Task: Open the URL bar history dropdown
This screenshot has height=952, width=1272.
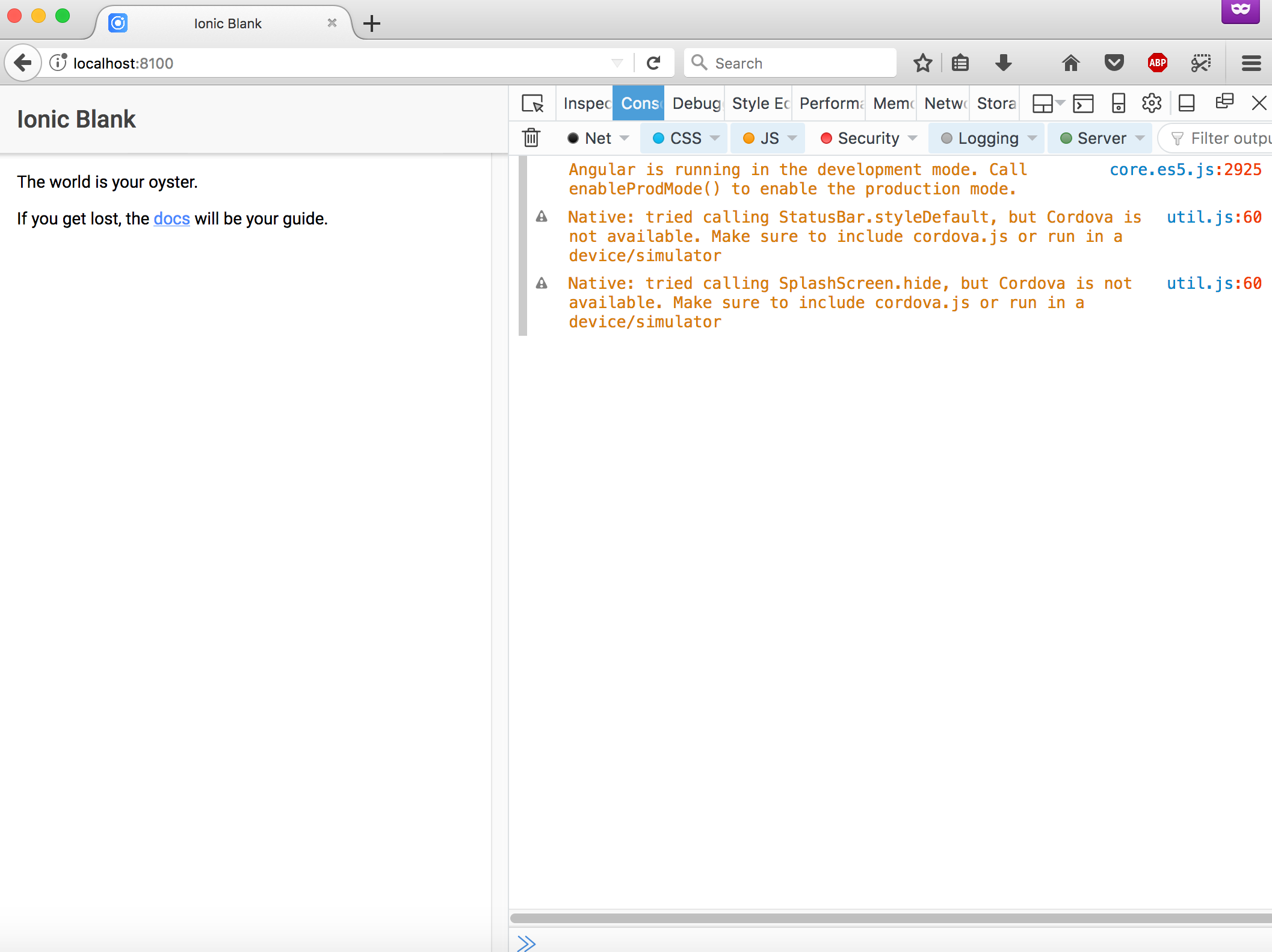Action: [x=617, y=63]
